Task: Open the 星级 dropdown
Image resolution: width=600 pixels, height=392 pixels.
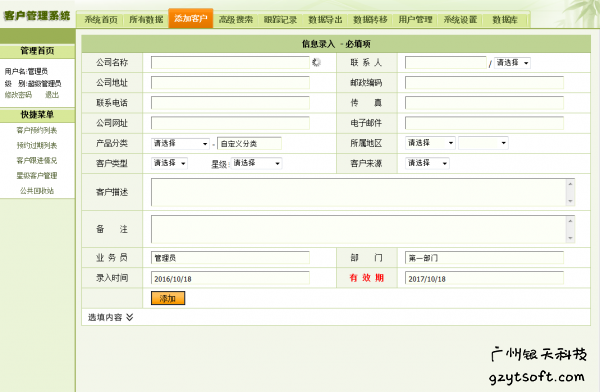Action: (x=256, y=163)
